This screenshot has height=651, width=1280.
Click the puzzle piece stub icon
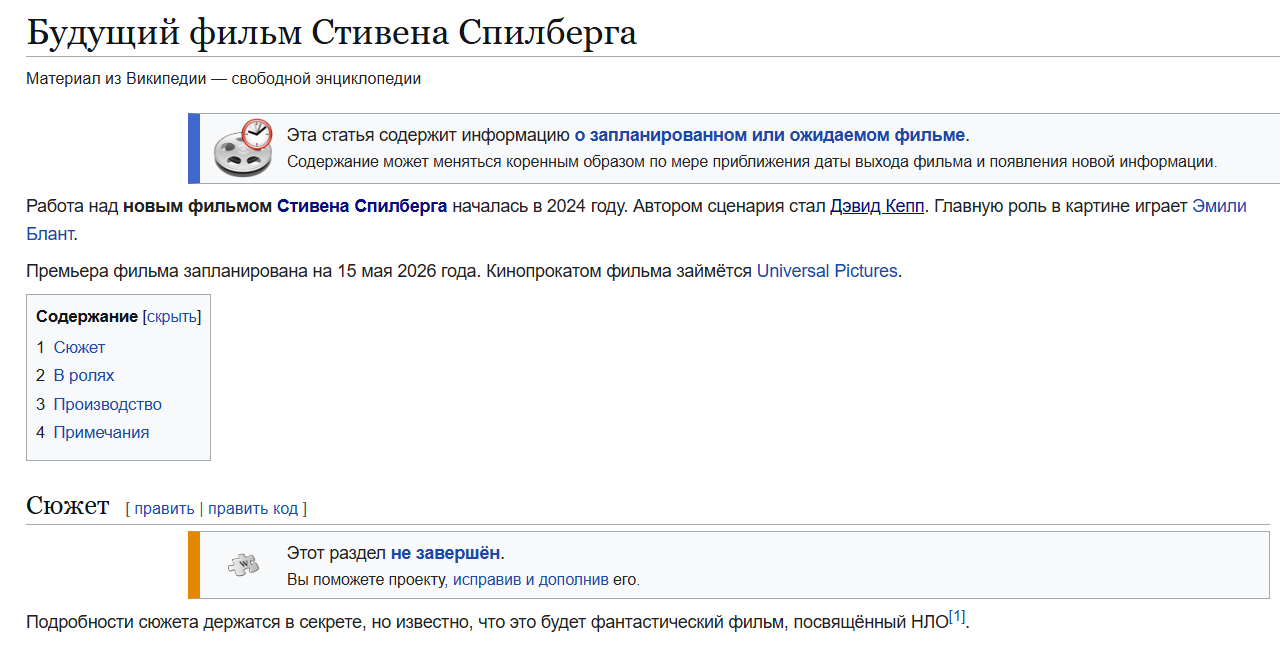pyautogui.click(x=243, y=565)
